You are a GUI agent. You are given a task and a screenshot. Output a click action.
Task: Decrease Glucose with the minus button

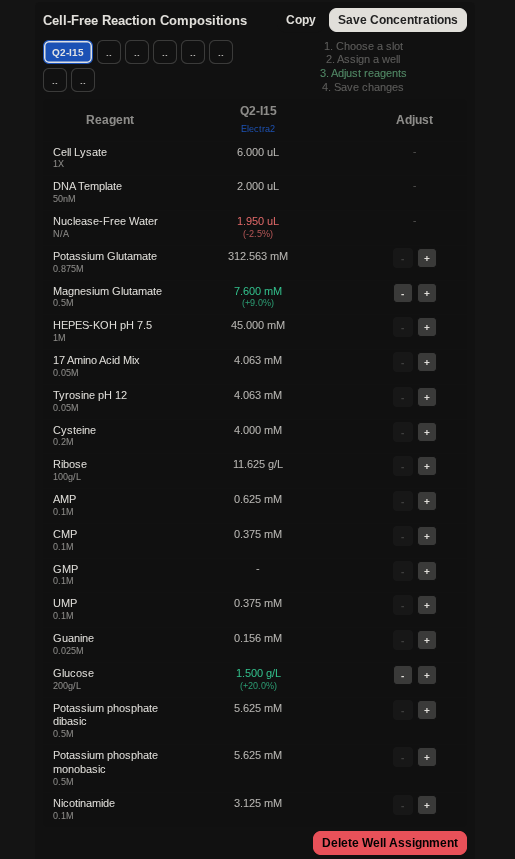coord(403,675)
